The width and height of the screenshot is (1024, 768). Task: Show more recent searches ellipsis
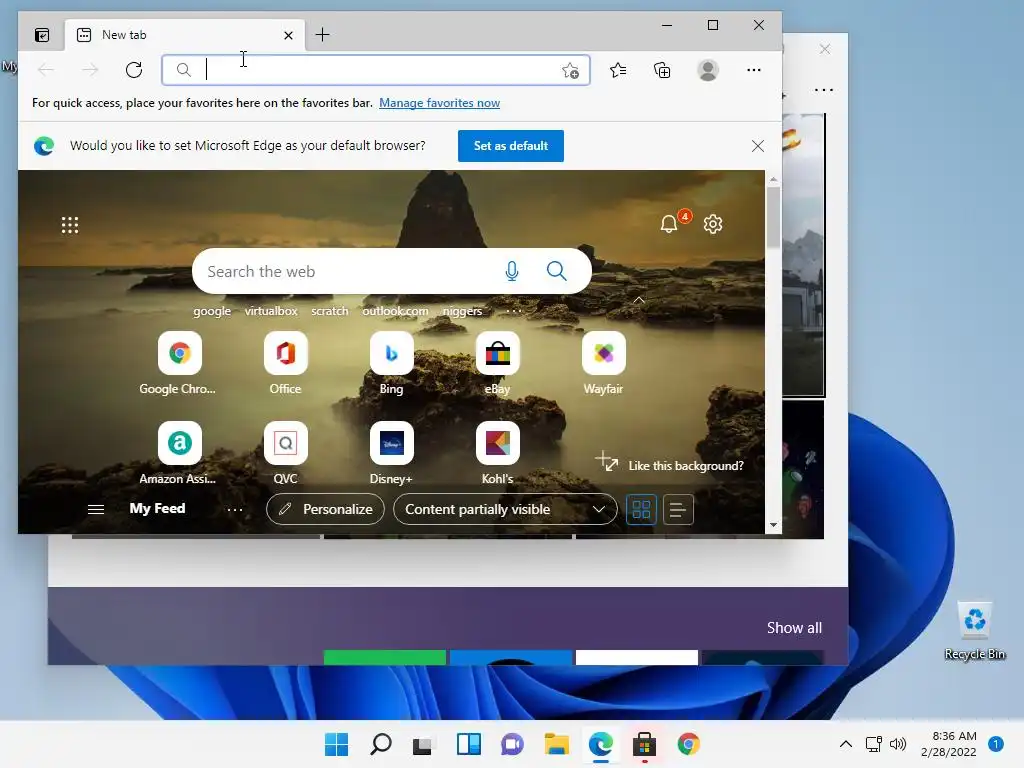(x=514, y=312)
